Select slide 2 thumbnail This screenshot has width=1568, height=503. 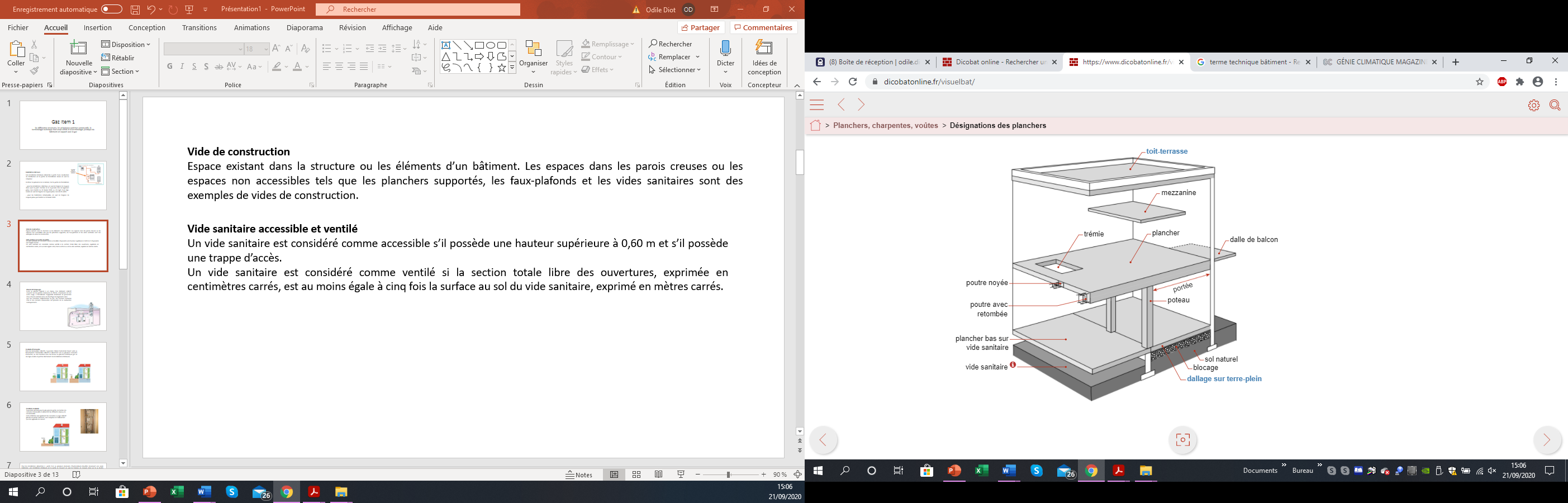[63, 186]
